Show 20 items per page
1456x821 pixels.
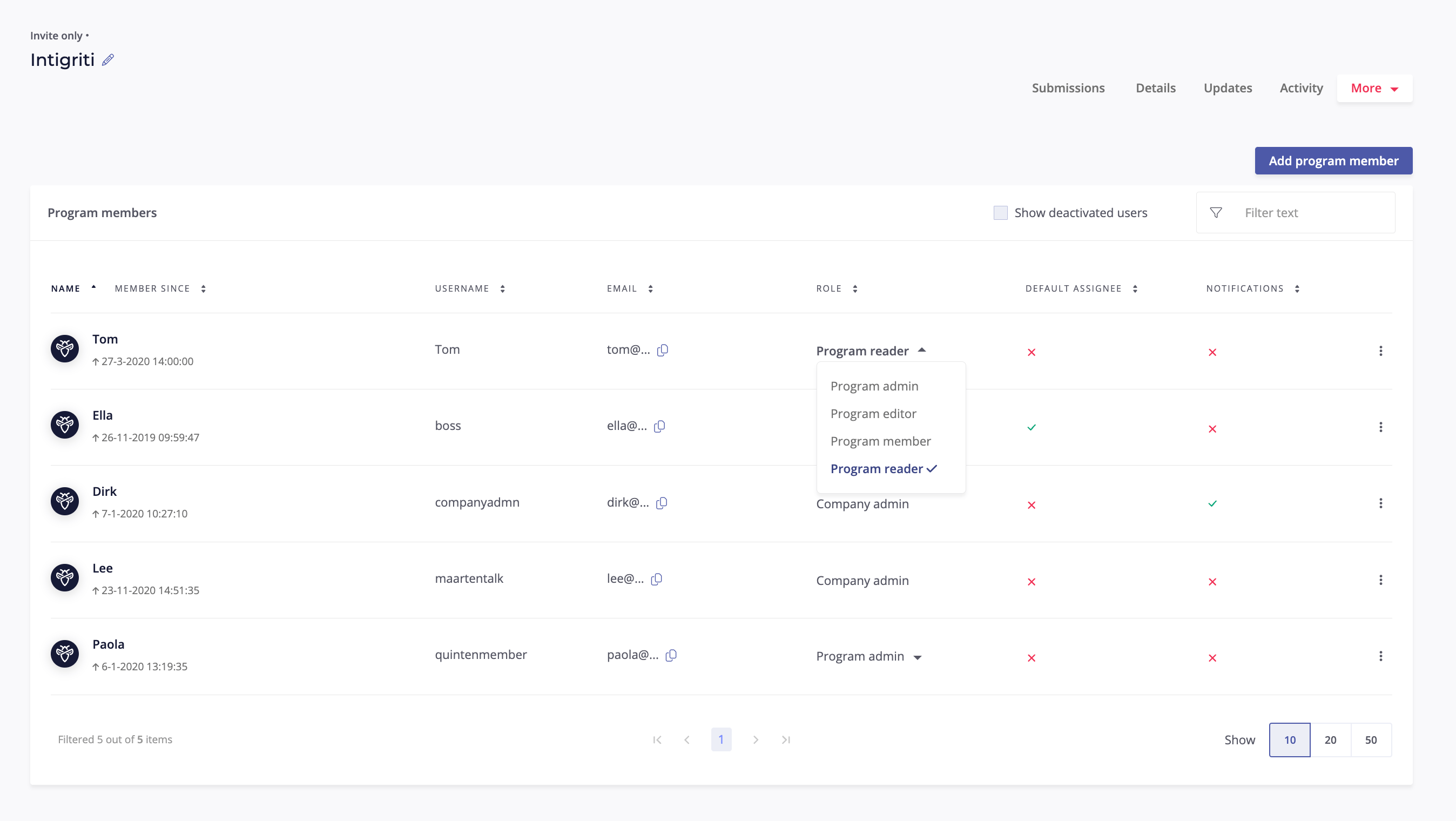[1331, 740]
